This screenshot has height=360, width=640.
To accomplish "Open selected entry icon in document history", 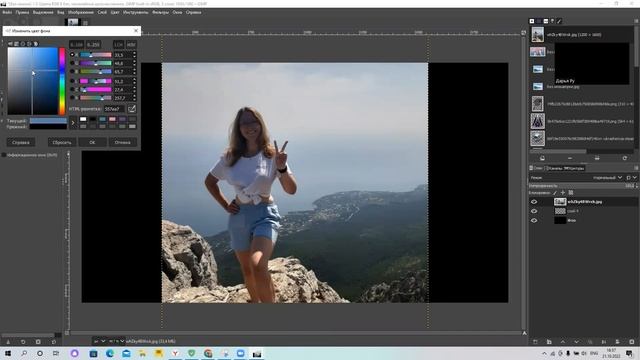I will pos(542,158).
